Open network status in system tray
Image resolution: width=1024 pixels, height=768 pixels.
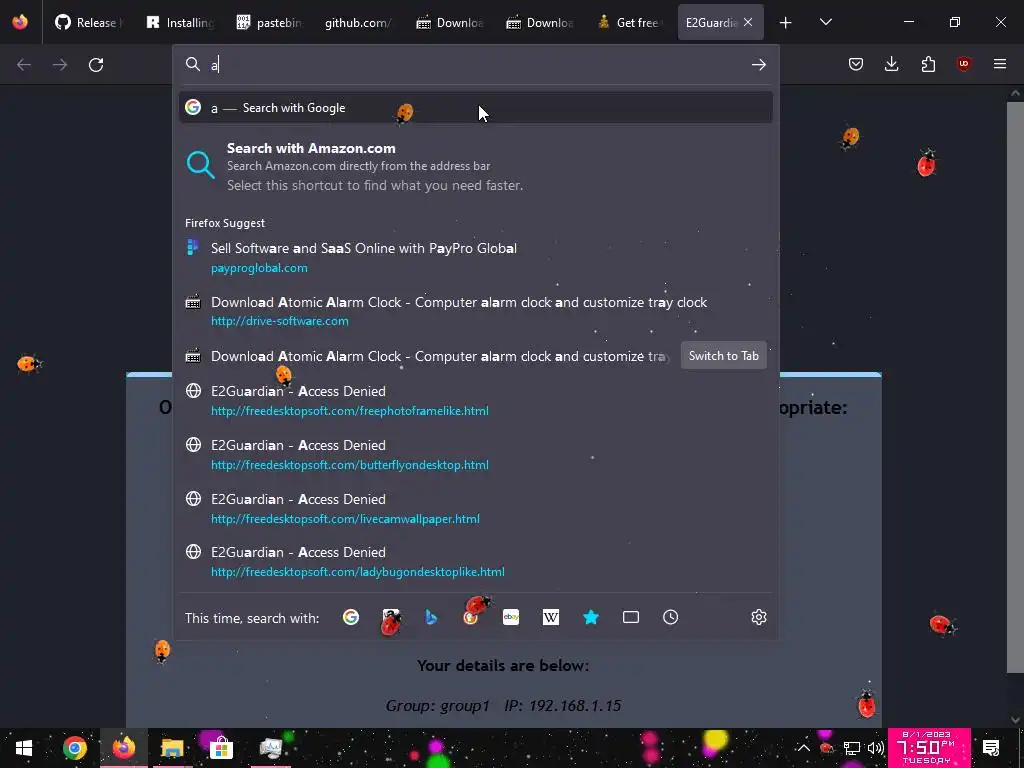pos(852,748)
